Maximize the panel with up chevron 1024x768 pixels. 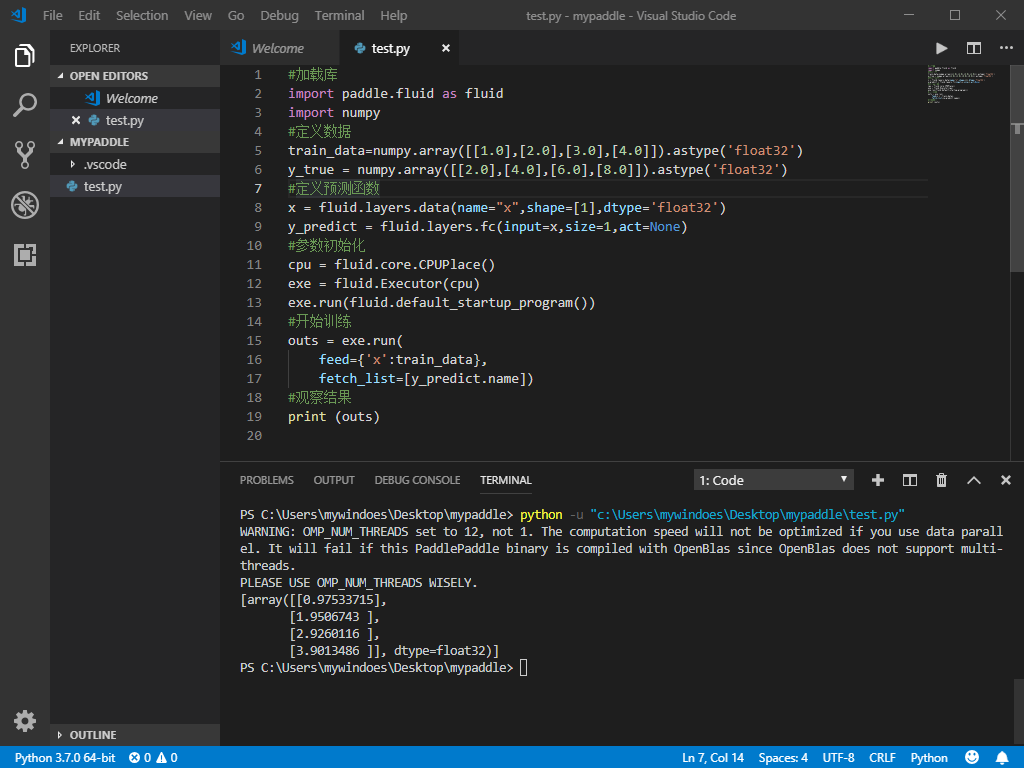[x=974, y=480]
